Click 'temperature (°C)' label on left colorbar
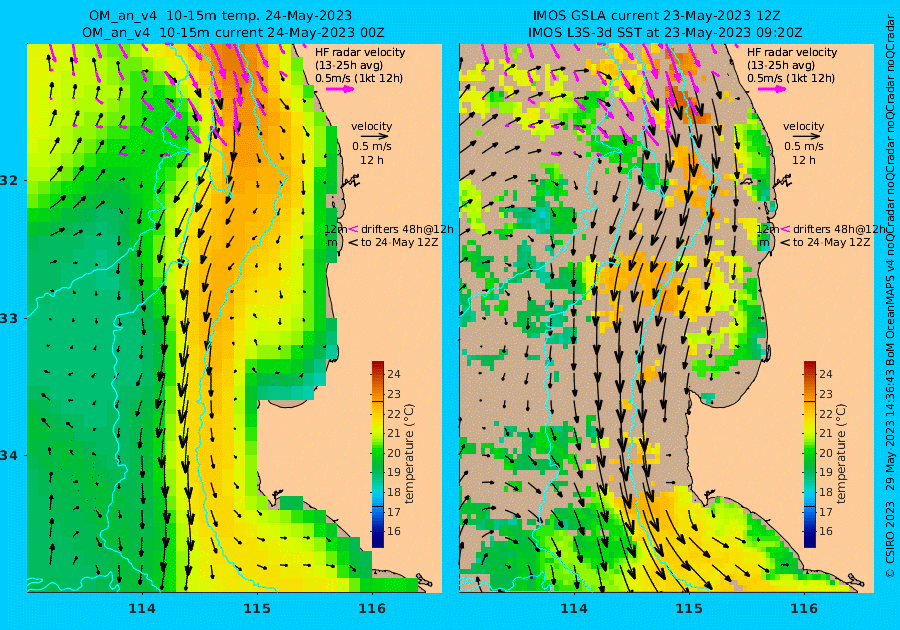Viewport: 900px width, 630px height. [x=409, y=453]
